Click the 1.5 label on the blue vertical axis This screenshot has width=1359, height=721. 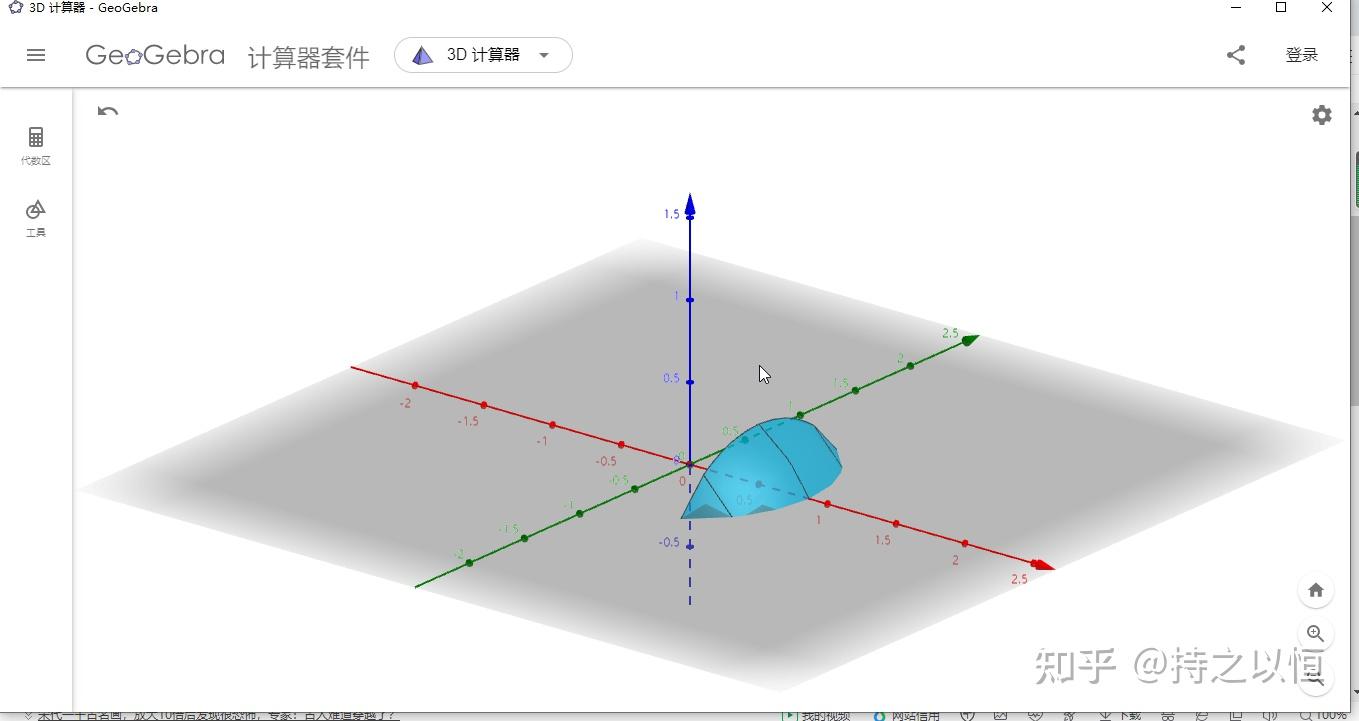671,214
